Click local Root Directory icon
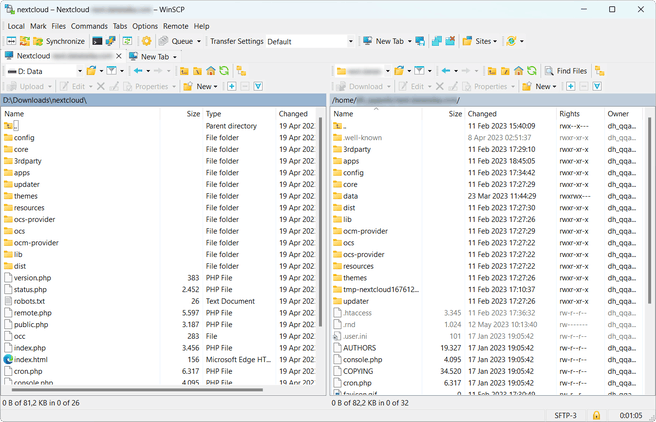Viewport: 656px width, 422px height. pyautogui.click(x=197, y=71)
